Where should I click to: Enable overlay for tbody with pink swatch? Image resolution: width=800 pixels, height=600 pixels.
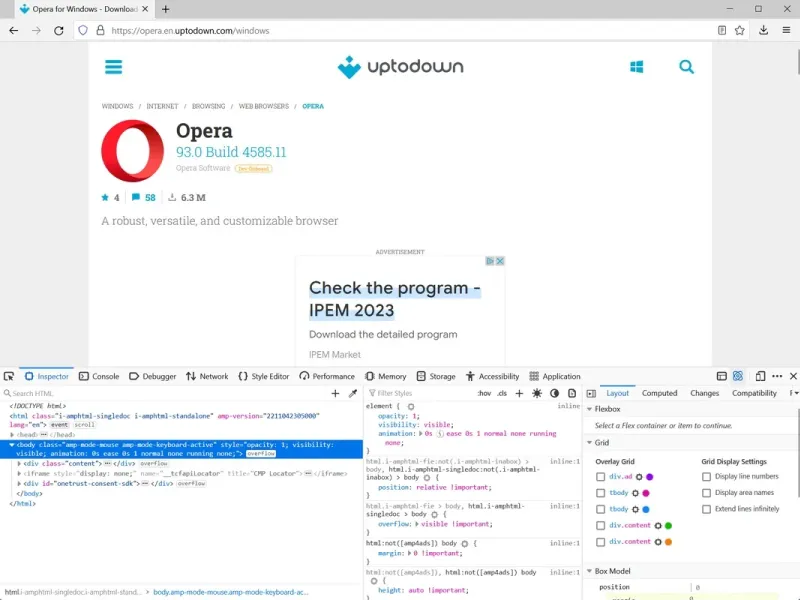[601, 493]
